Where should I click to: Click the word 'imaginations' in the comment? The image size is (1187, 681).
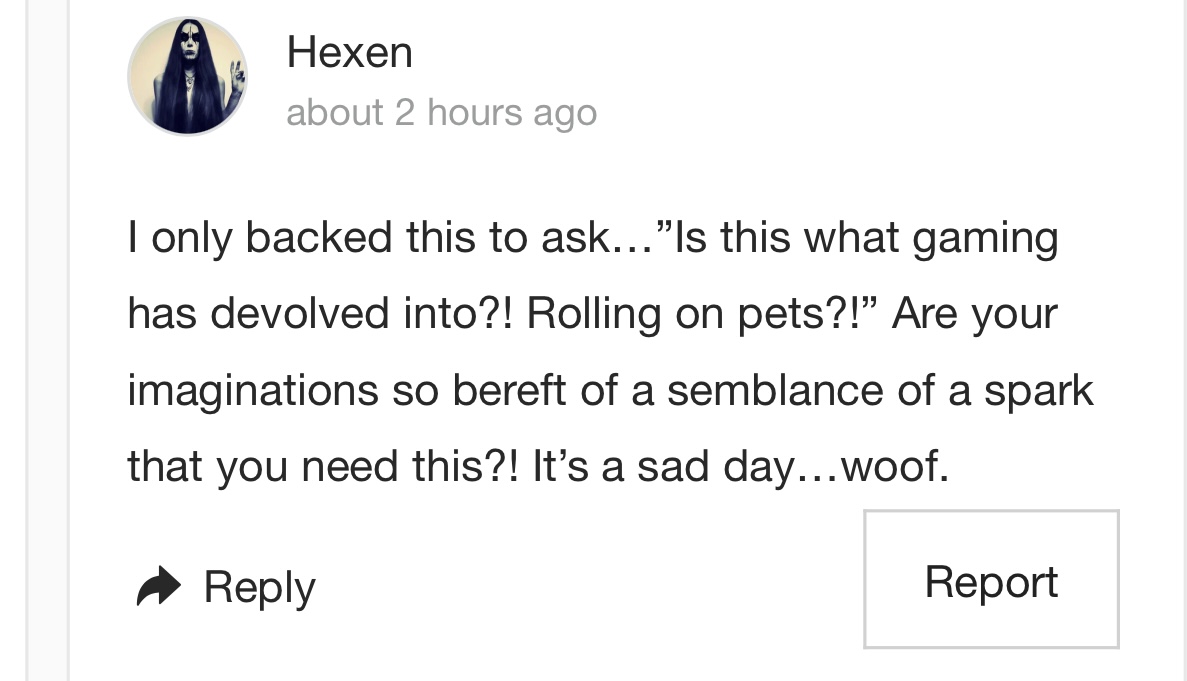coord(252,390)
